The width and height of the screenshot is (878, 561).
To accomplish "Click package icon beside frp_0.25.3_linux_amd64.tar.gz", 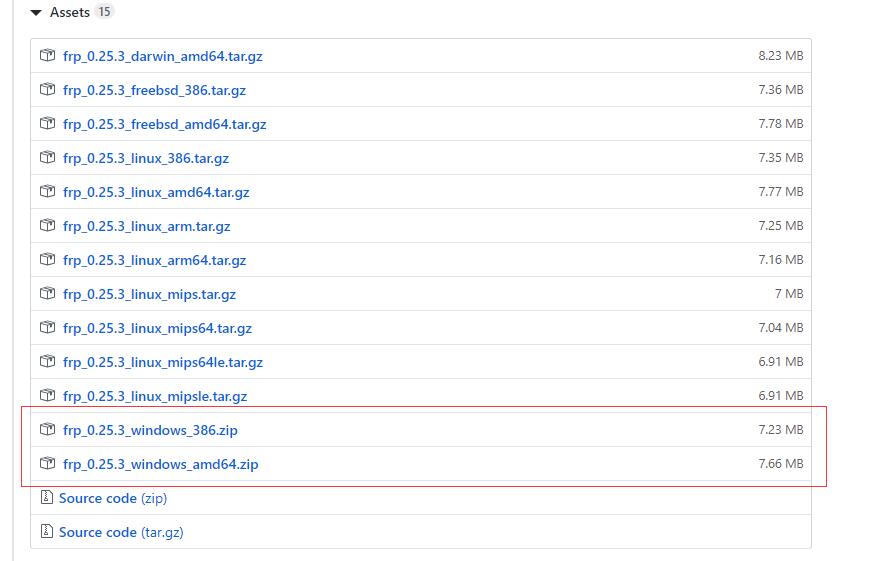I will pyautogui.click(x=47, y=192).
